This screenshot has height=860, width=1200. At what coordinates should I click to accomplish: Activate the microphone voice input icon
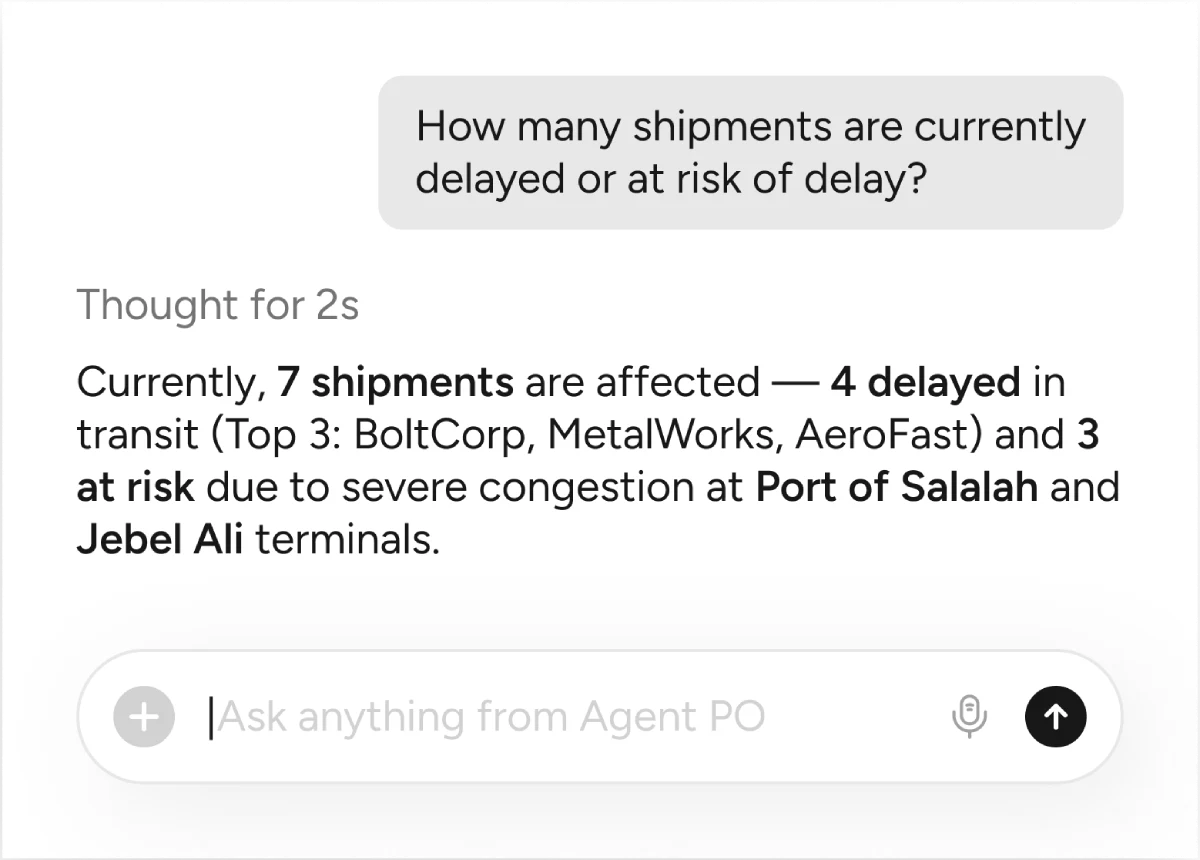[969, 717]
